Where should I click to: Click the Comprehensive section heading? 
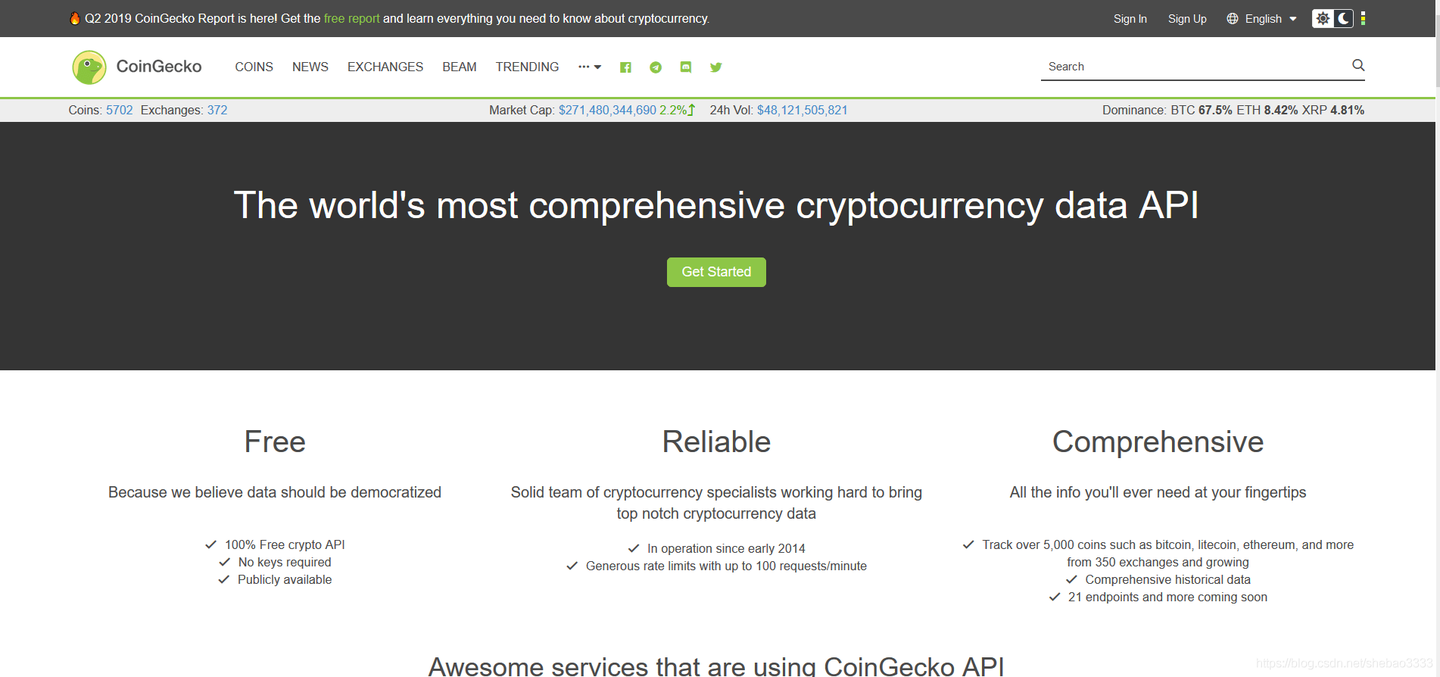(1158, 442)
